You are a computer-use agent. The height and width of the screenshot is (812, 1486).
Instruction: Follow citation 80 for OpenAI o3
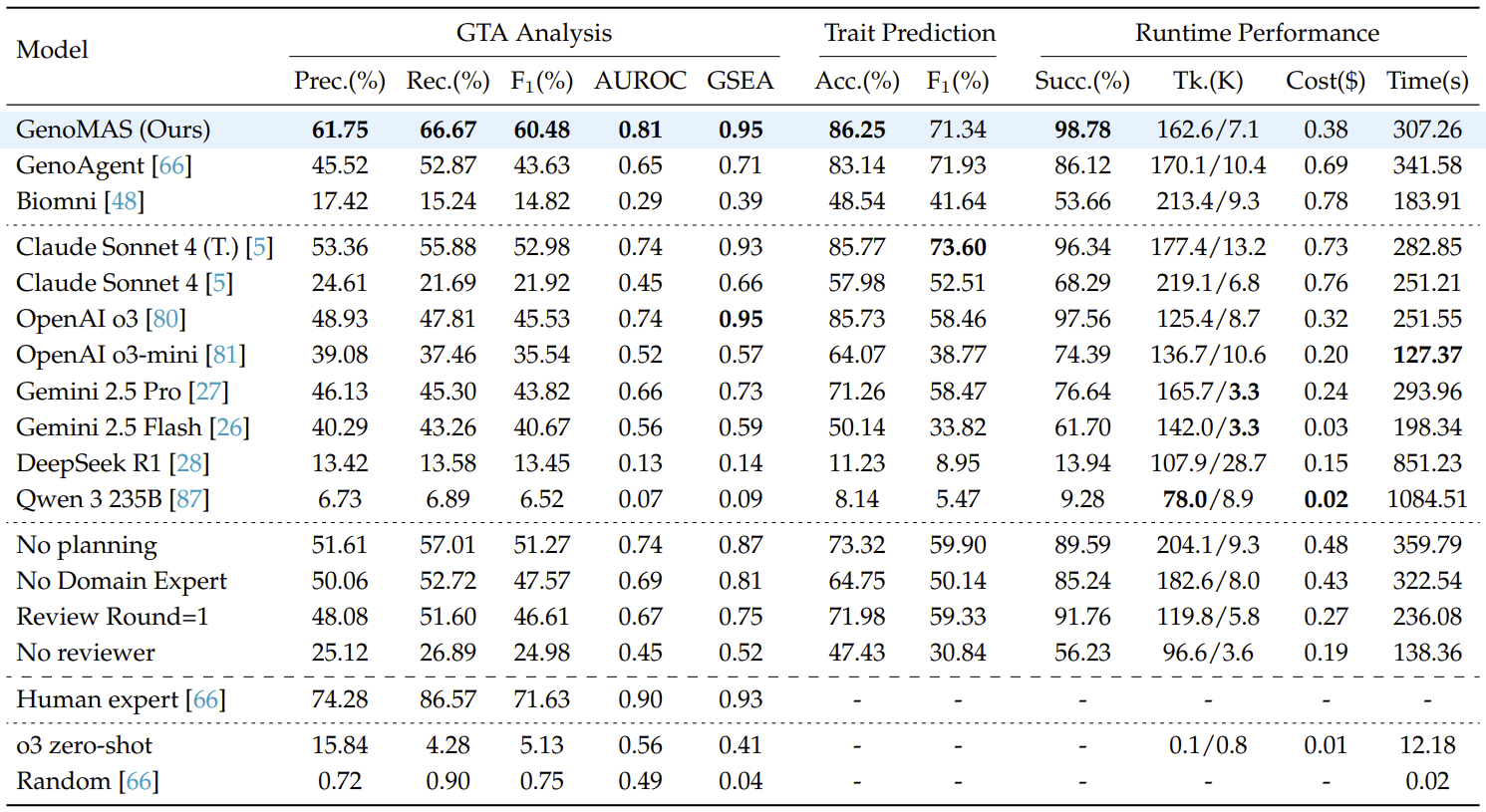(x=167, y=319)
